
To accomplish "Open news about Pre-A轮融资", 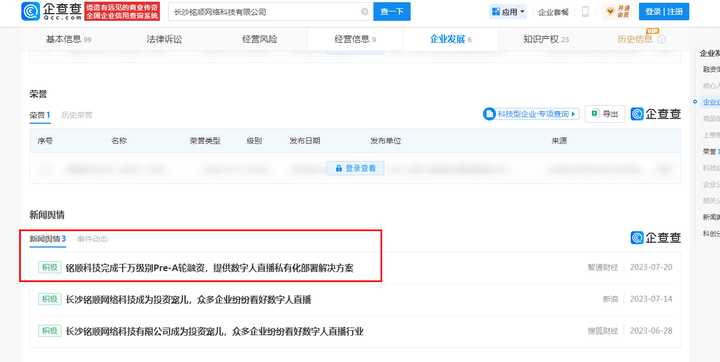I will (x=209, y=268).
